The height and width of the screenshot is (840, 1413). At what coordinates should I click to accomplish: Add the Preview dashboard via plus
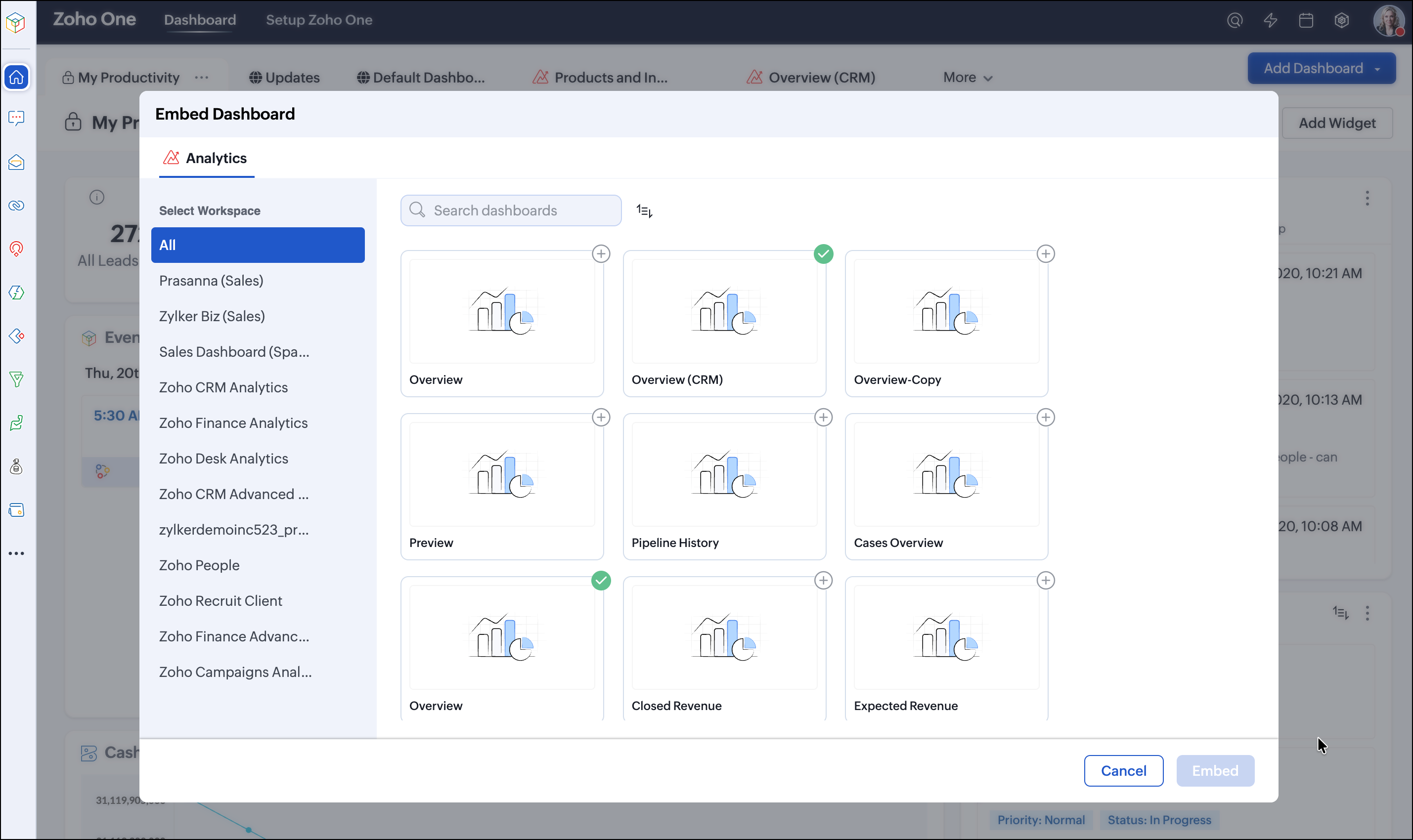(x=601, y=417)
